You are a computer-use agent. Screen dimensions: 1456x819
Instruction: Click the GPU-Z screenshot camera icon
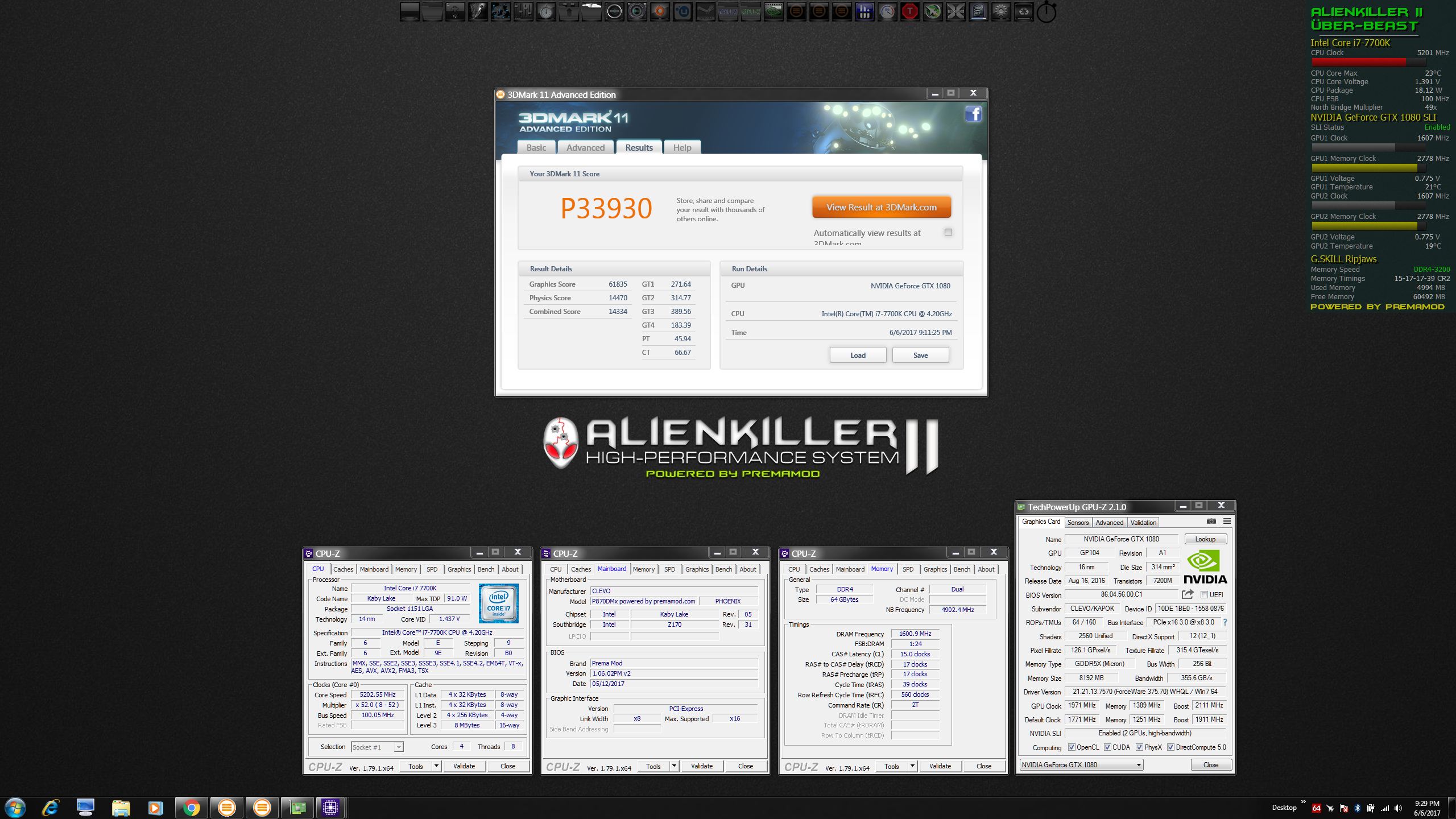tap(1211, 521)
